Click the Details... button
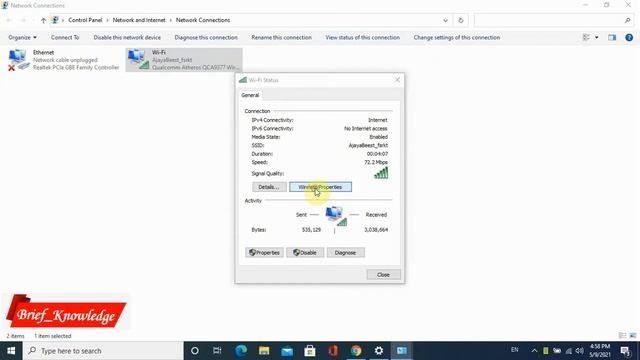The height and width of the screenshot is (360, 640). [269, 187]
